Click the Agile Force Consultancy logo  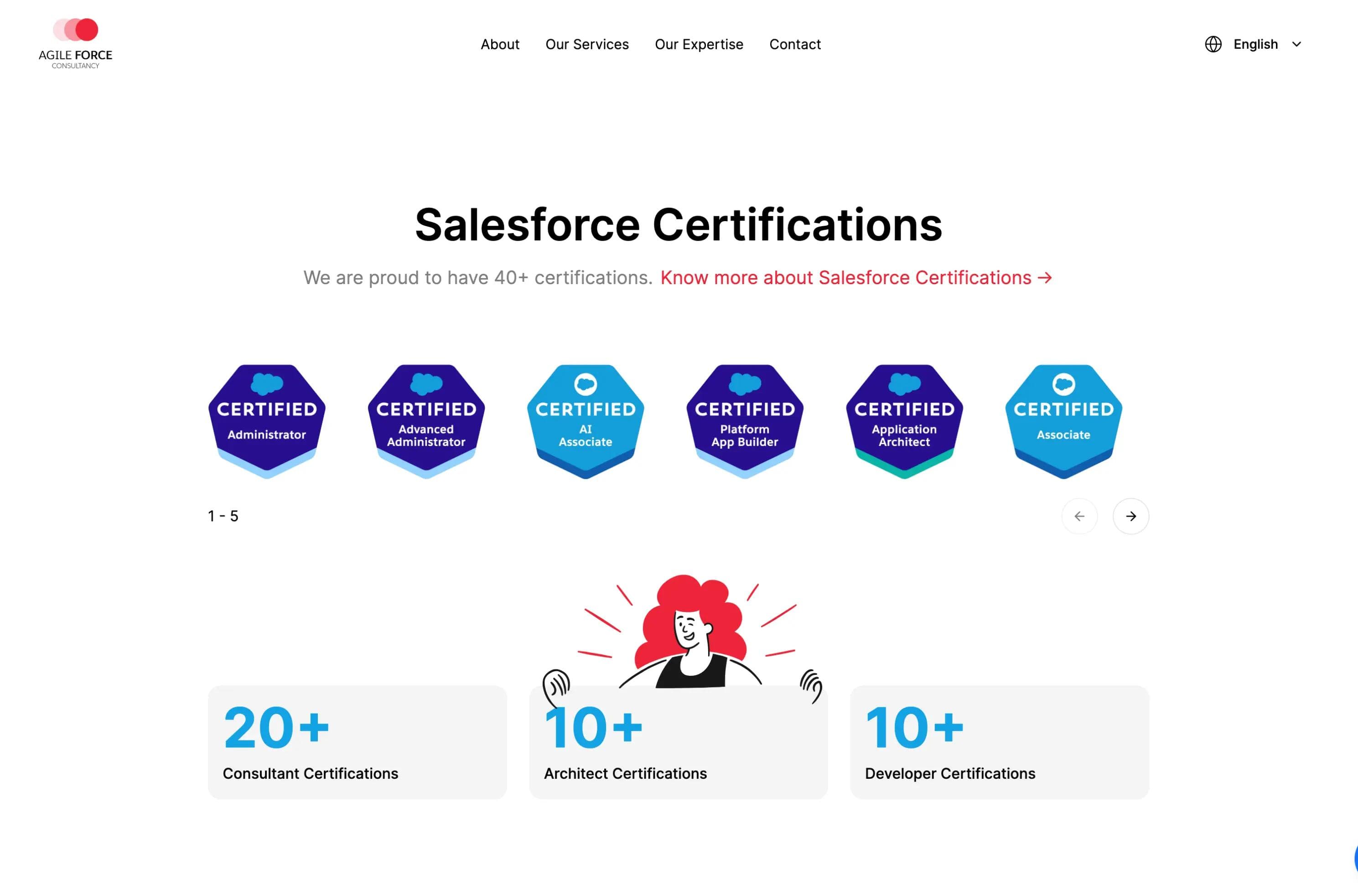point(75,43)
